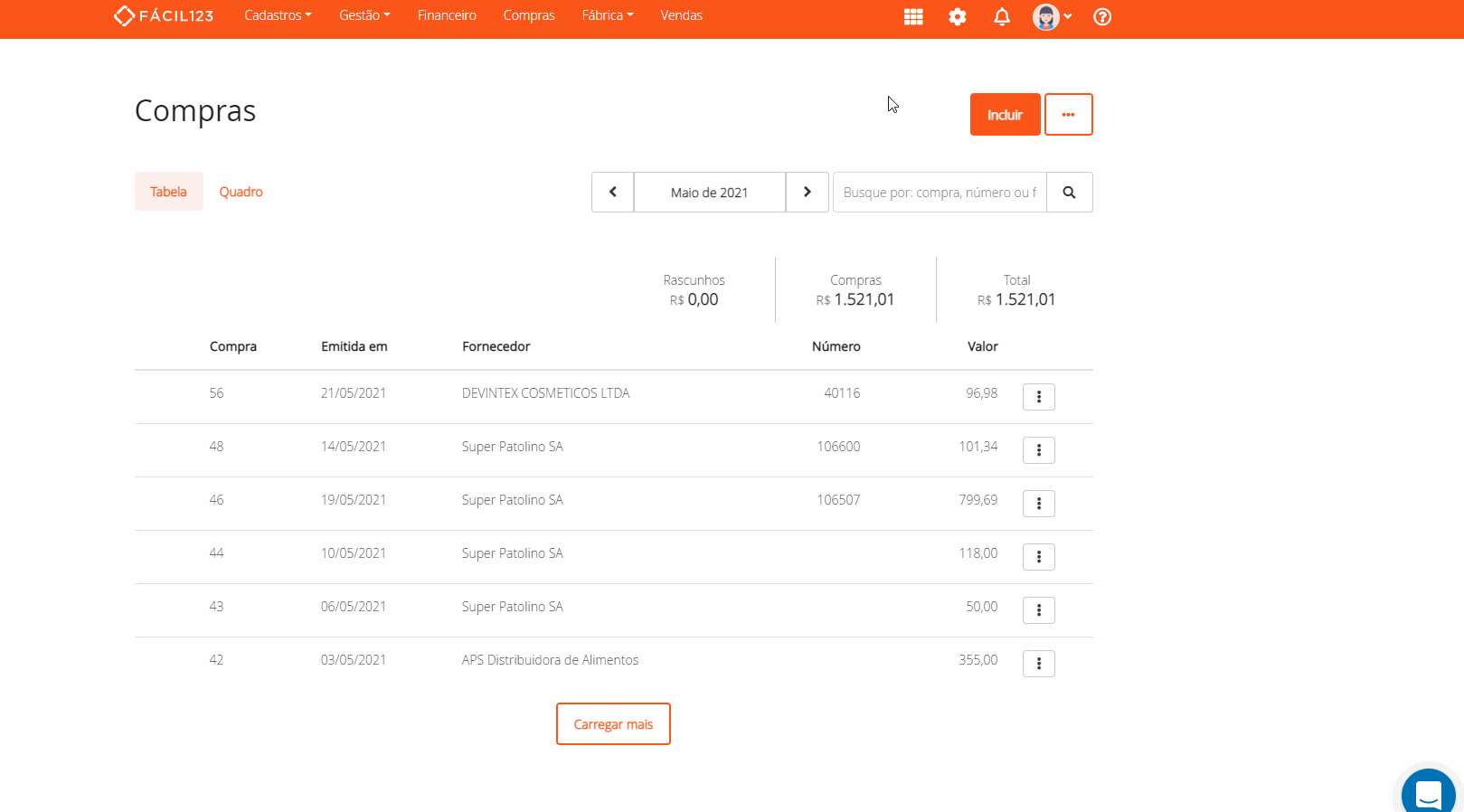The width and height of the screenshot is (1464, 812).
Task: Open the apps grid icon
Action: (913, 16)
